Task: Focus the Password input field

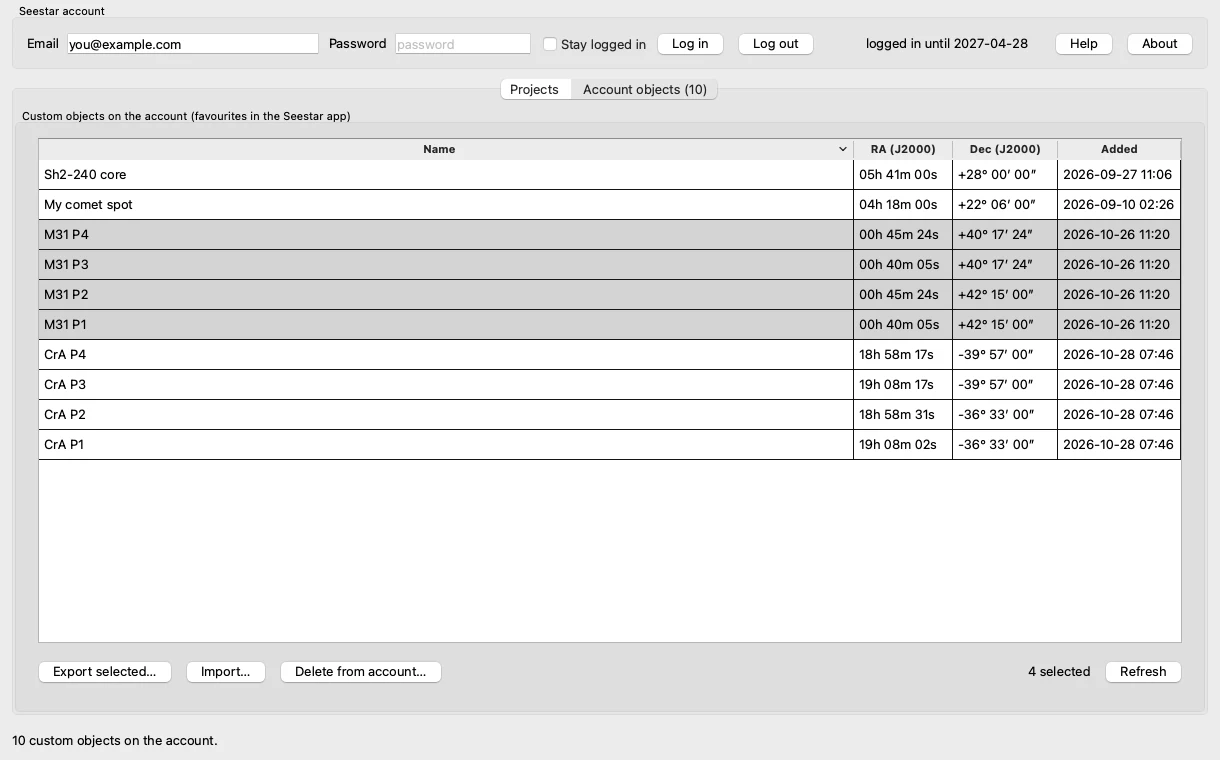Action: [x=463, y=44]
